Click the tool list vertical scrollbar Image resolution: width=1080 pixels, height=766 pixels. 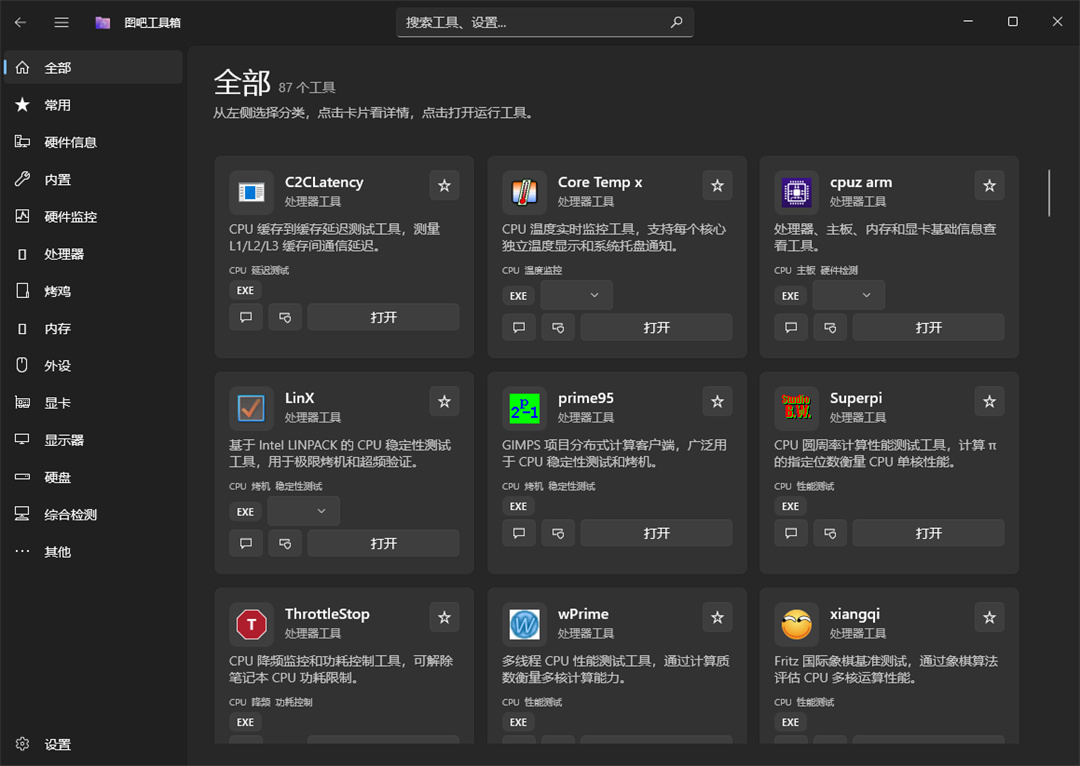pyautogui.click(x=1049, y=193)
